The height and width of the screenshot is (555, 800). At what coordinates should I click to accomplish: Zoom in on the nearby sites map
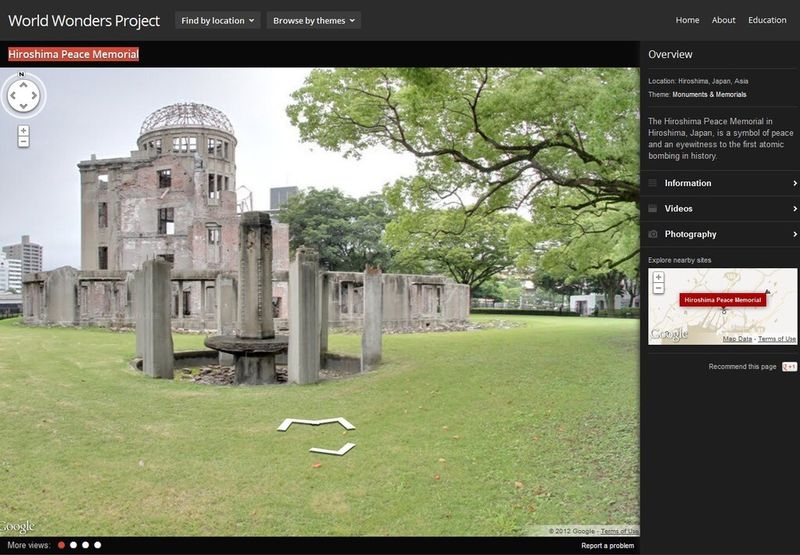click(659, 277)
